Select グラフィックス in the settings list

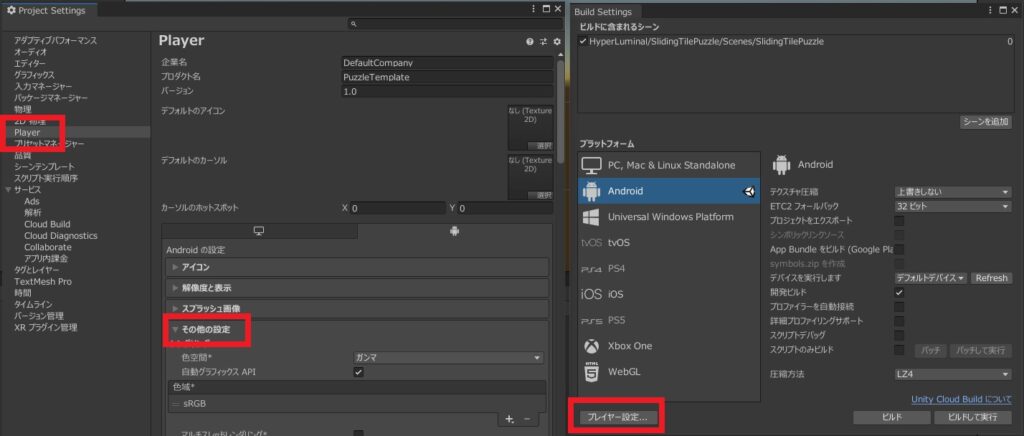tap(35, 75)
